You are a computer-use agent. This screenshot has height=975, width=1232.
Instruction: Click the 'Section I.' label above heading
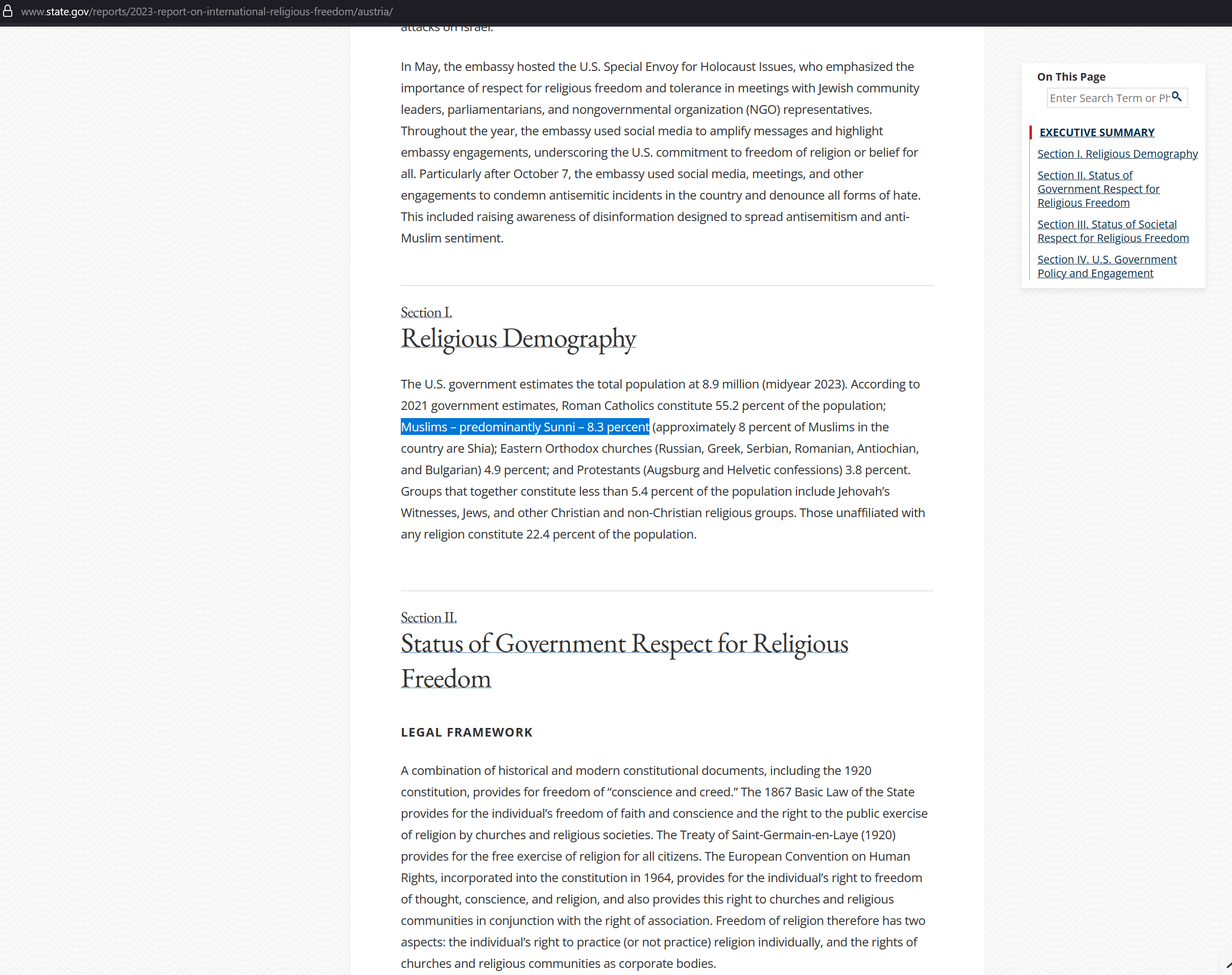coord(426,312)
